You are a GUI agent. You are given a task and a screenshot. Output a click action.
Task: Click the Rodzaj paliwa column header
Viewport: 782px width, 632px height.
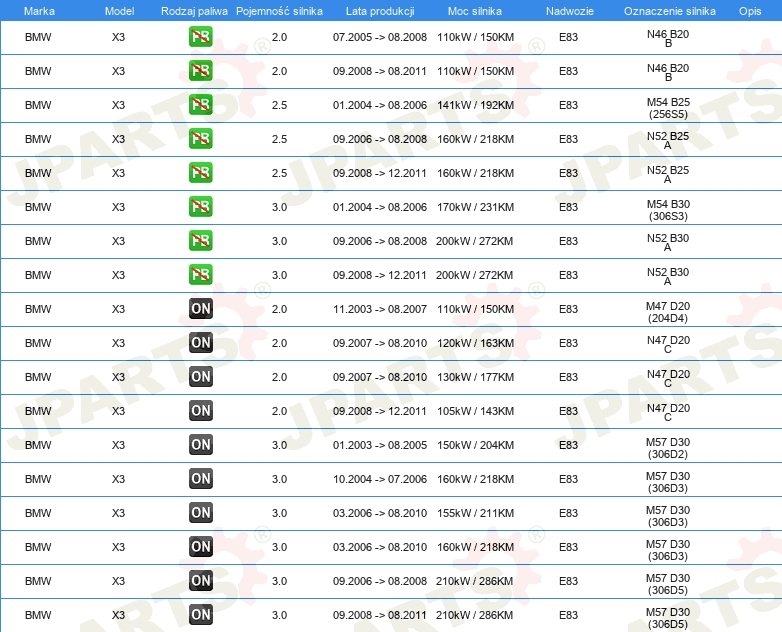194,11
